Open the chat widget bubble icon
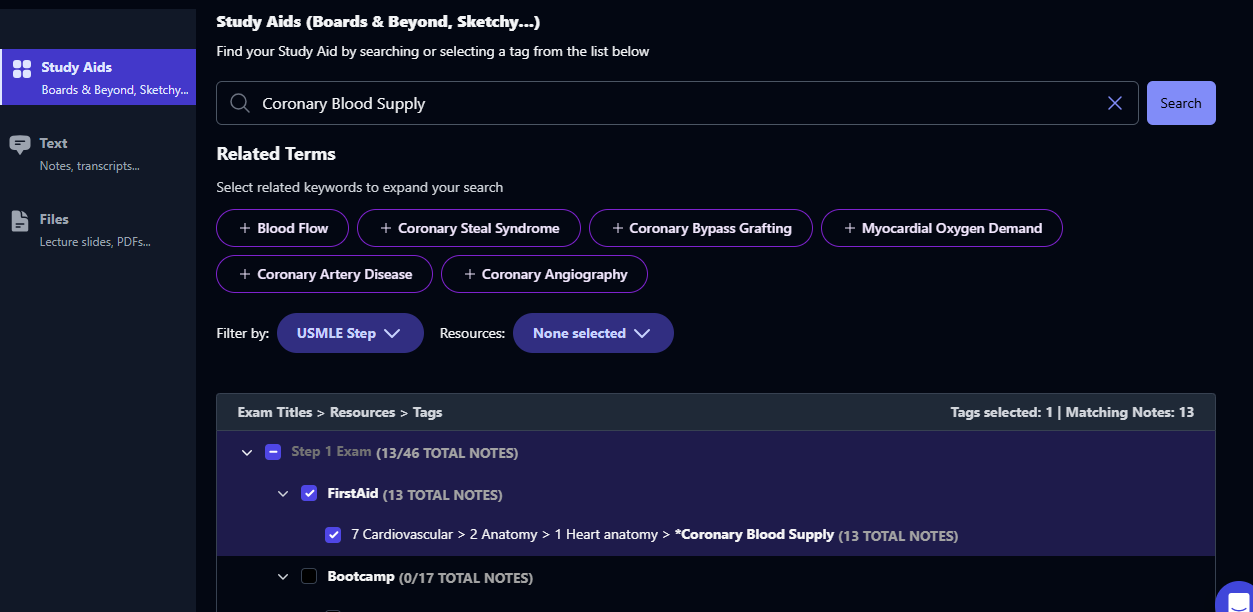Viewport: 1253px width, 612px height. pyautogui.click(x=1238, y=600)
